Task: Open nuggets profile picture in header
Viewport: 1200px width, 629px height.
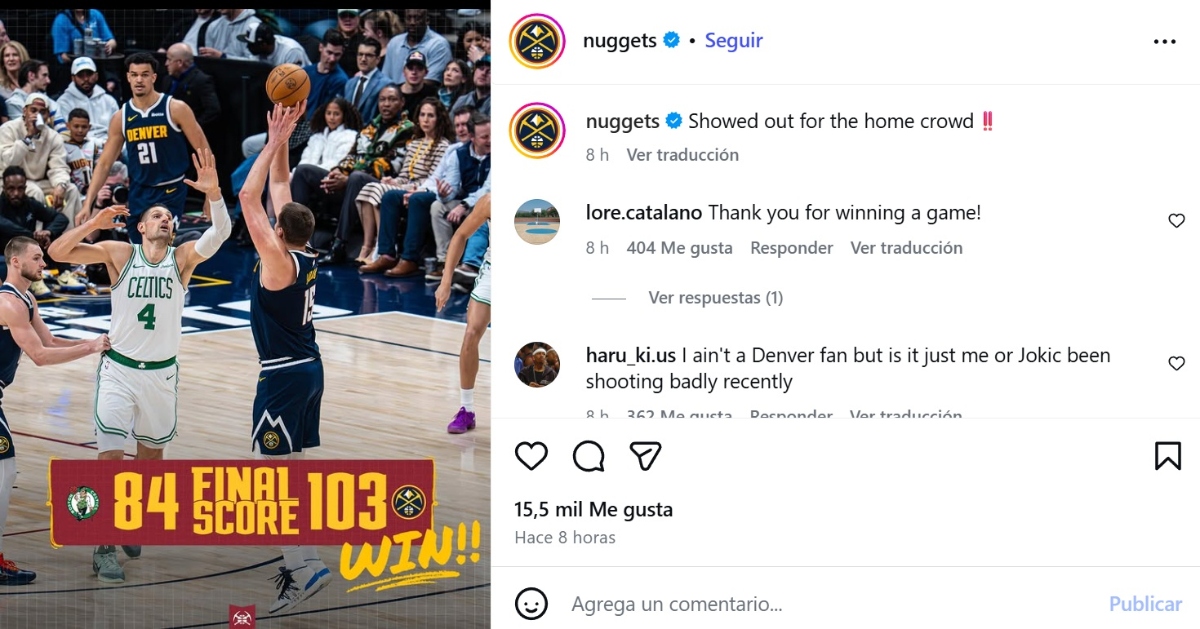Action: pos(538,42)
